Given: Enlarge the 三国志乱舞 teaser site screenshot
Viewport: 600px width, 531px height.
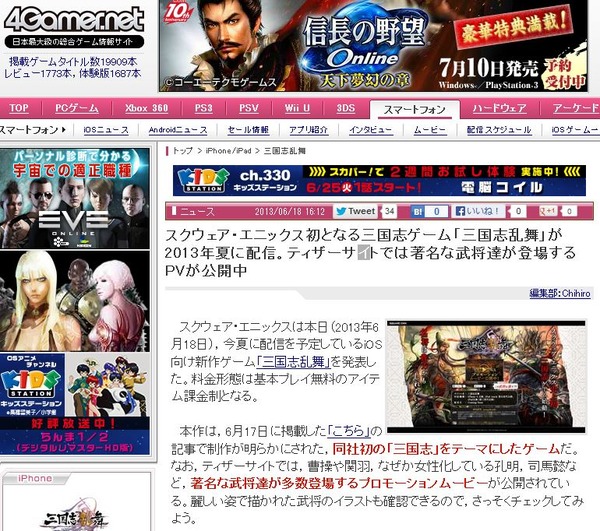Looking at the screenshot, I should pyautogui.click(x=486, y=377).
